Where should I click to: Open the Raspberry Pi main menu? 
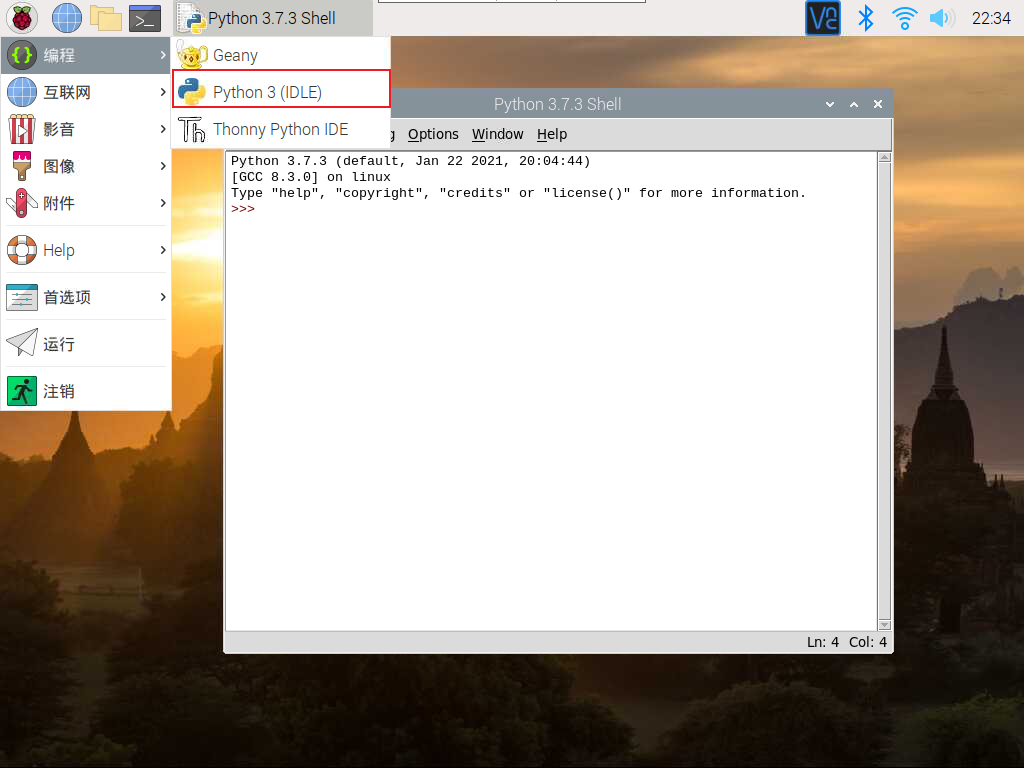22,18
